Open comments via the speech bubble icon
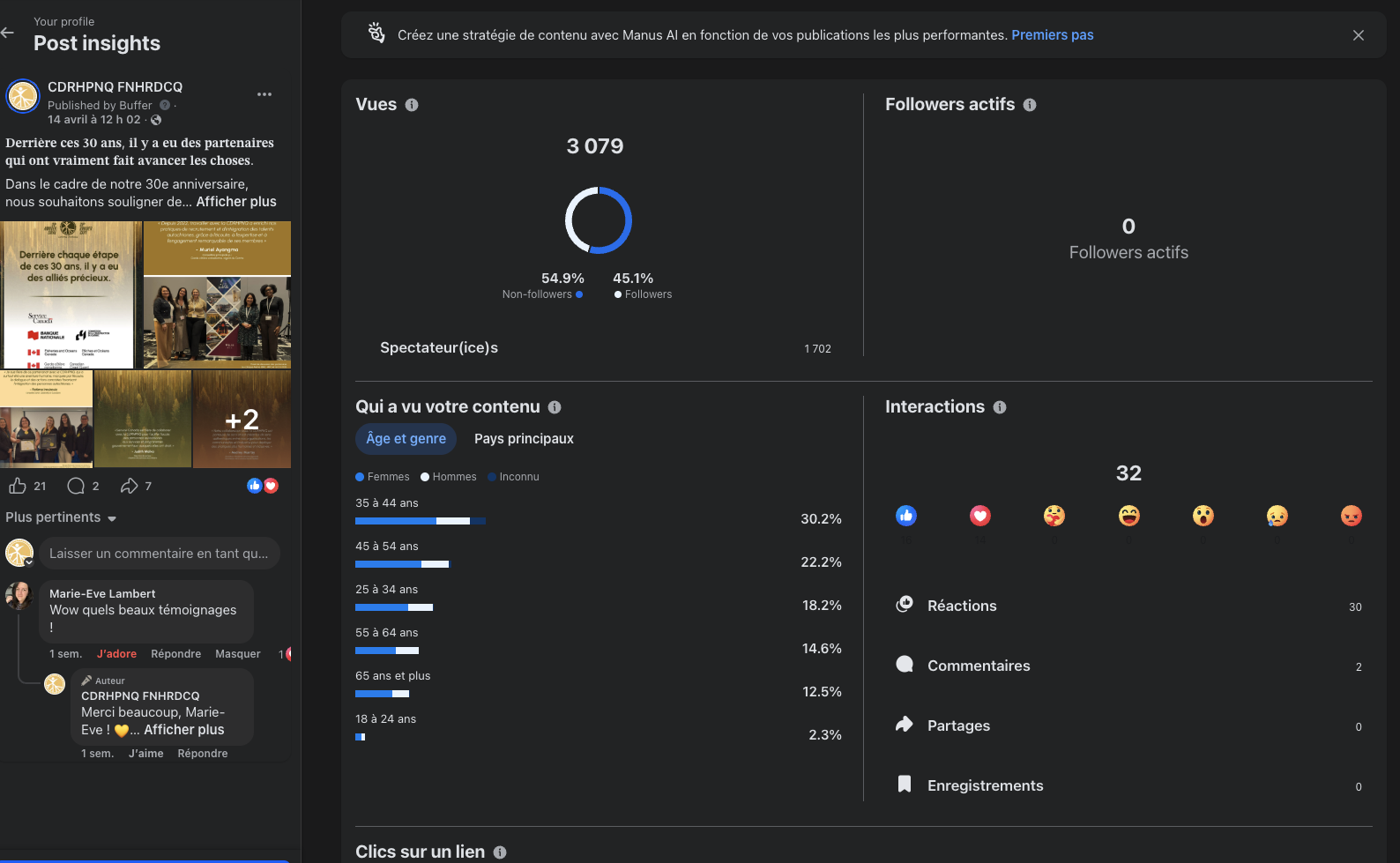Image resolution: width=1400 pixels, height=863 pixels. (77, 486)
